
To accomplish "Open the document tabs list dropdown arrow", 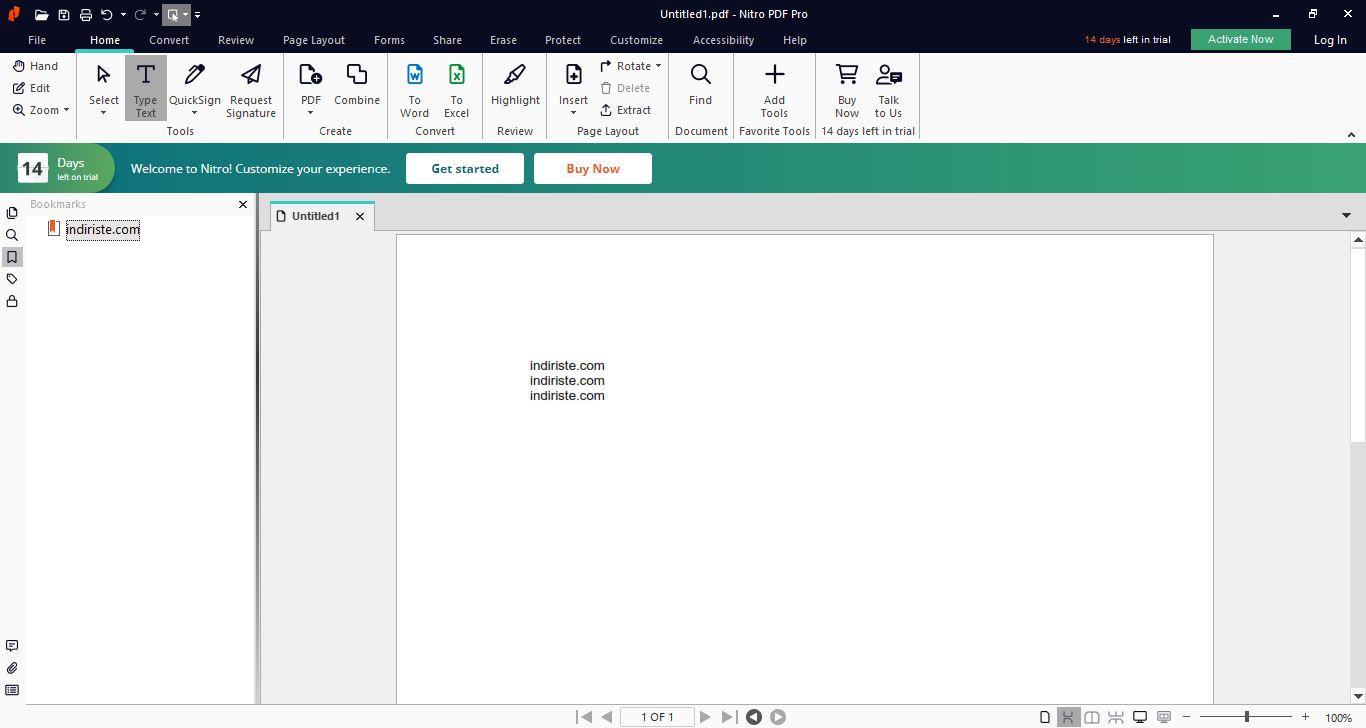I will (1347, 215).
